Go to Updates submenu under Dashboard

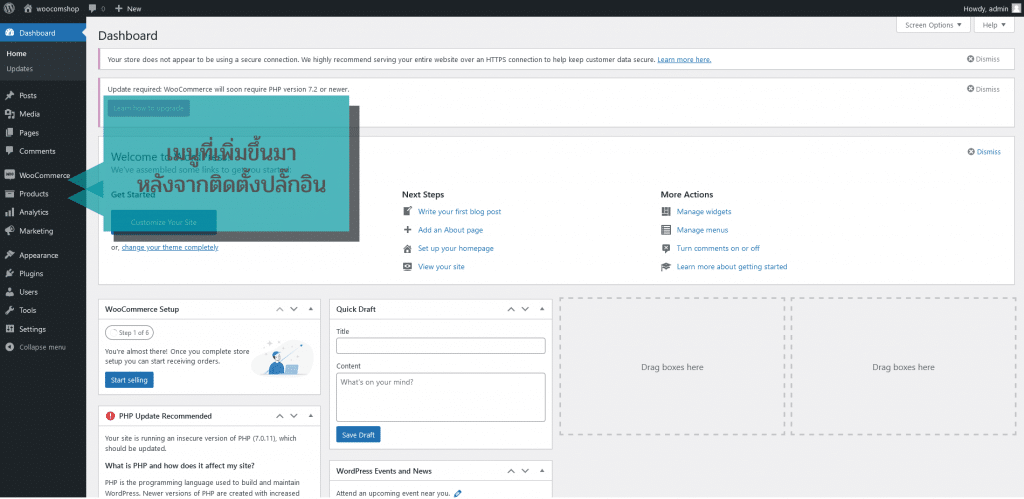point(19,69)
